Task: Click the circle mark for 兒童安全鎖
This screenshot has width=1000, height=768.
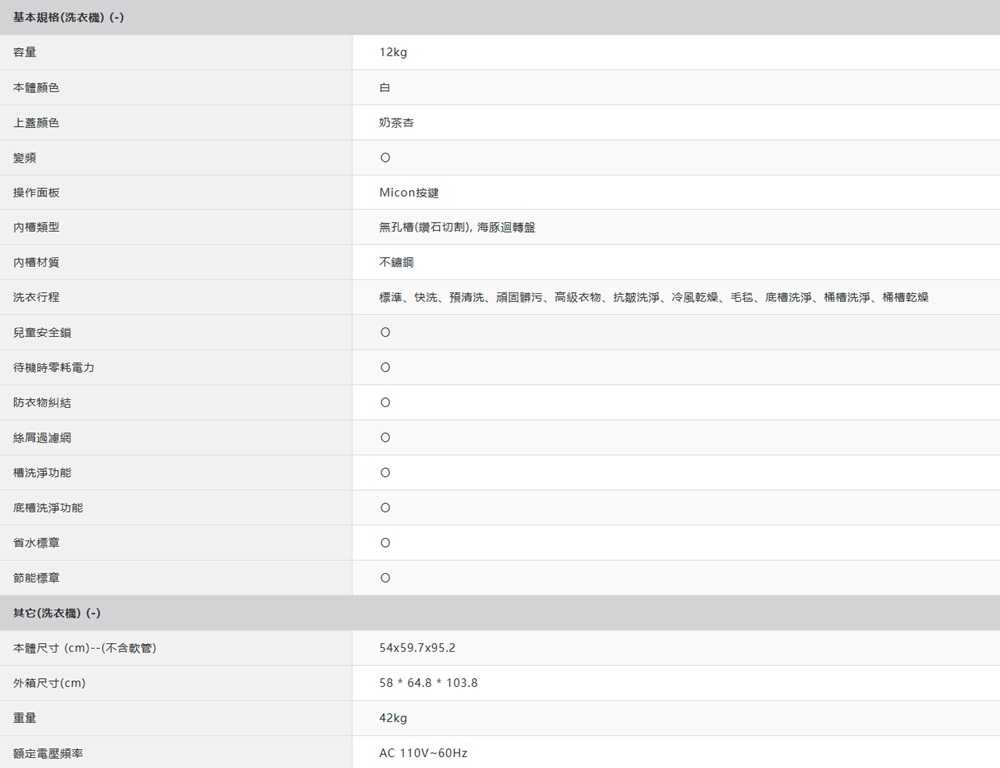Action: (x=385, y=333)
